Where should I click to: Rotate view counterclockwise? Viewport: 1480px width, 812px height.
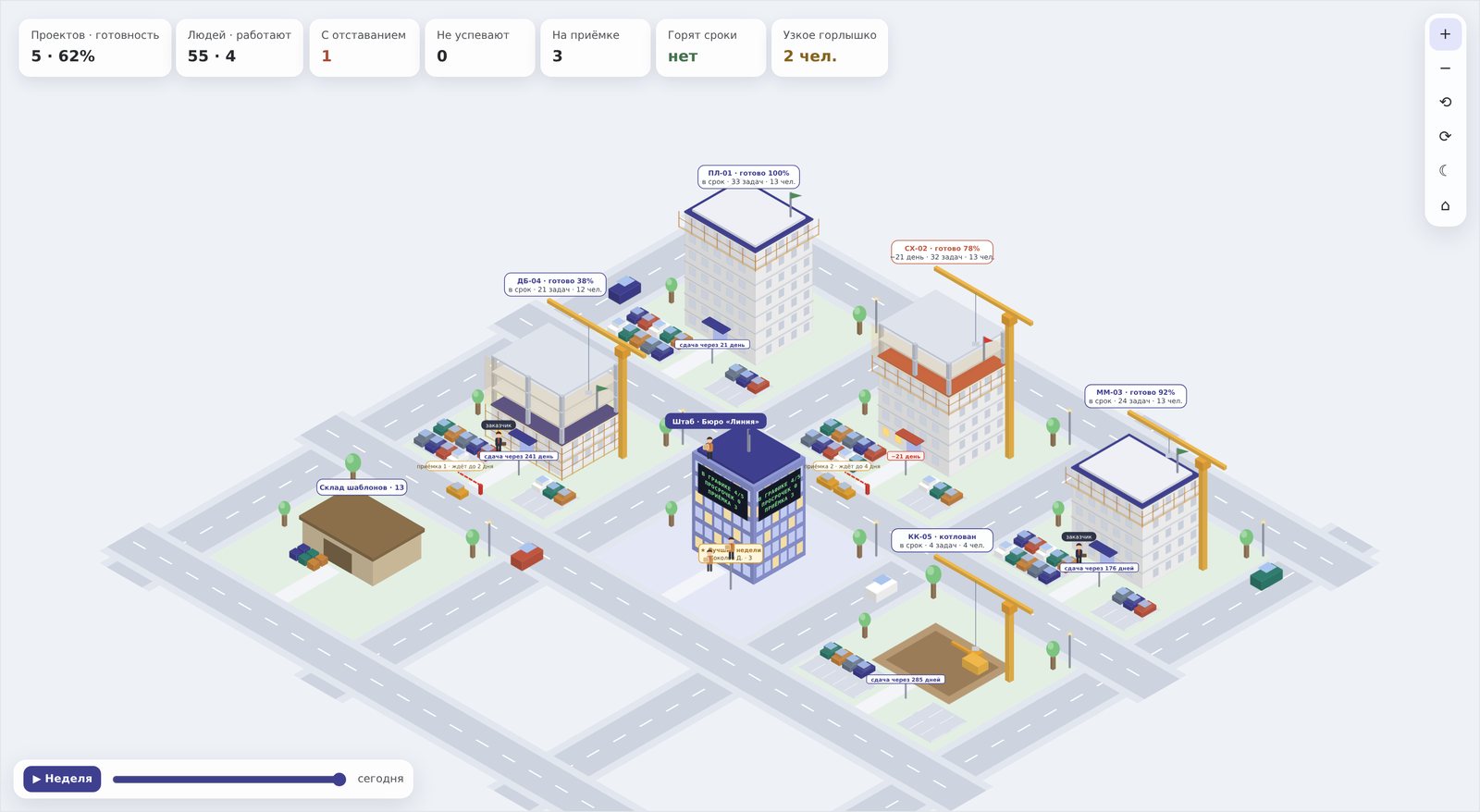[1445, 103]
